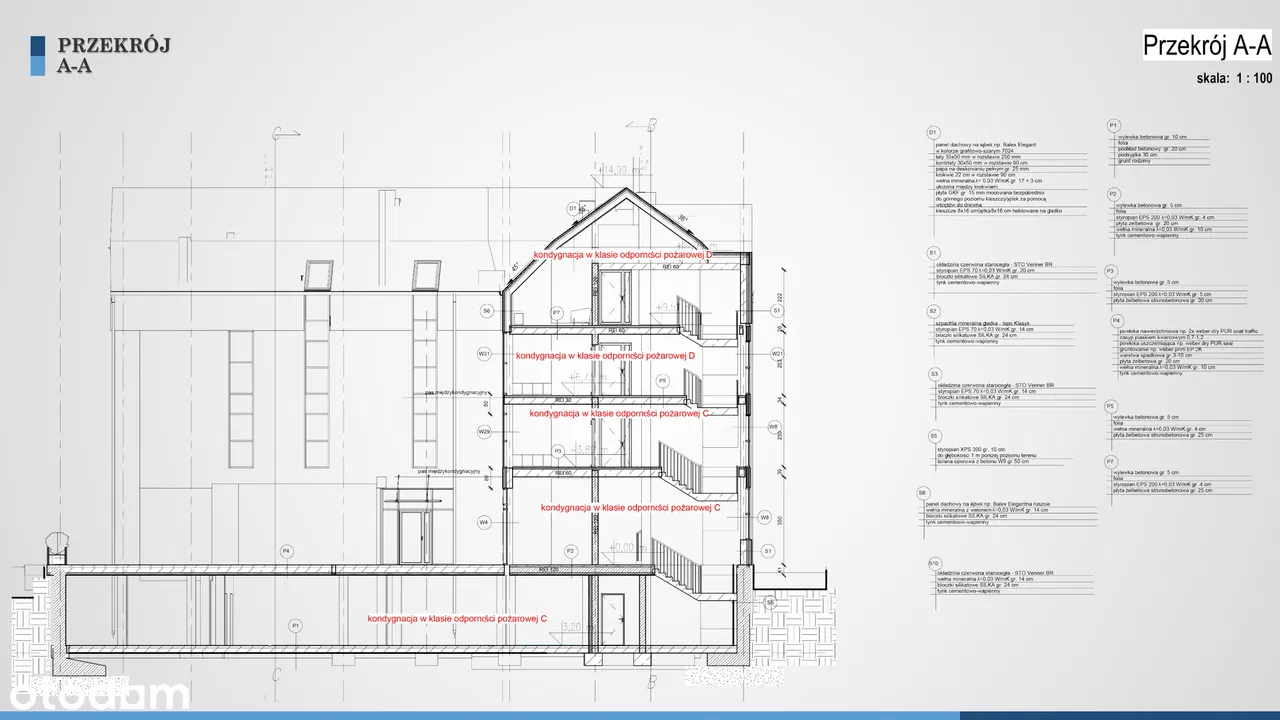The image size is (1280, 720).
Task: Select the bold 'PRZEKRÓJ A-A' heading at top left
Action: tap(114, 55)
